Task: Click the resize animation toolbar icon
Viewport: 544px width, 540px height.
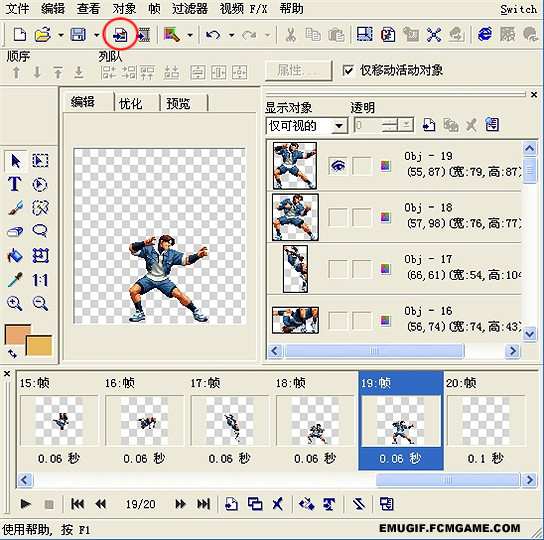Action: coord(365,35)
